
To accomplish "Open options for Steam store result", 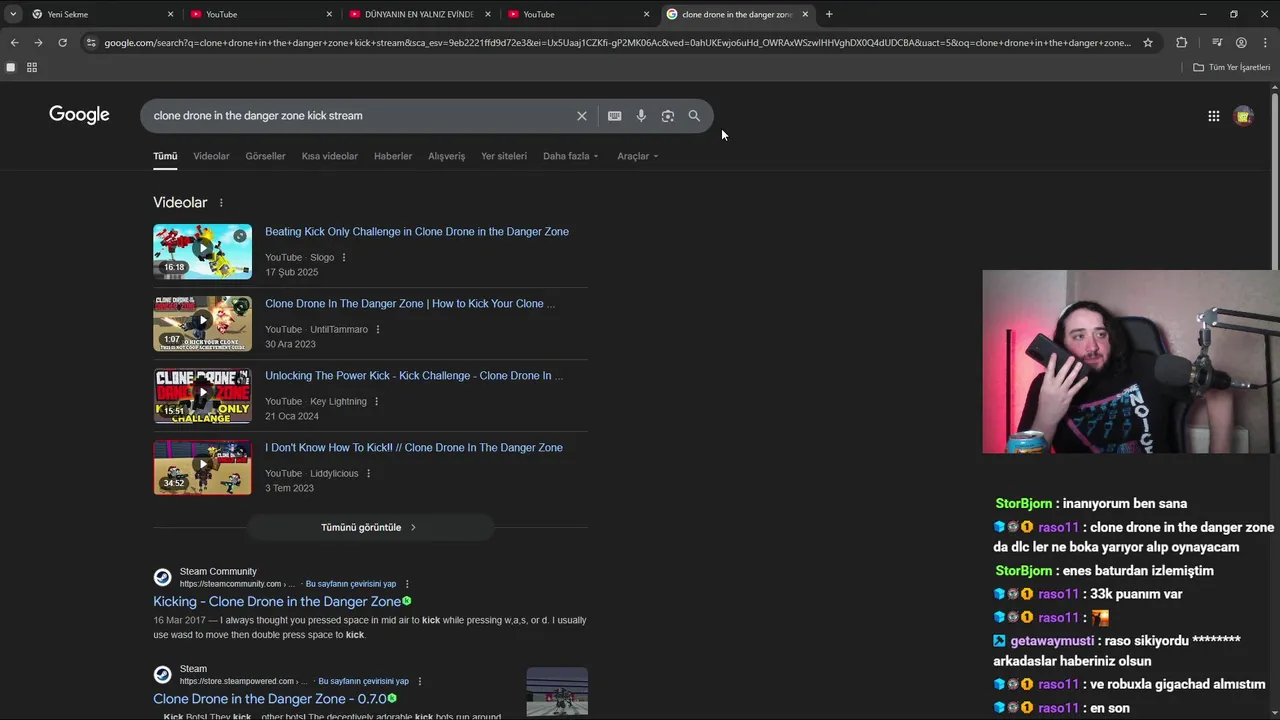I will (x=419, y=682).
